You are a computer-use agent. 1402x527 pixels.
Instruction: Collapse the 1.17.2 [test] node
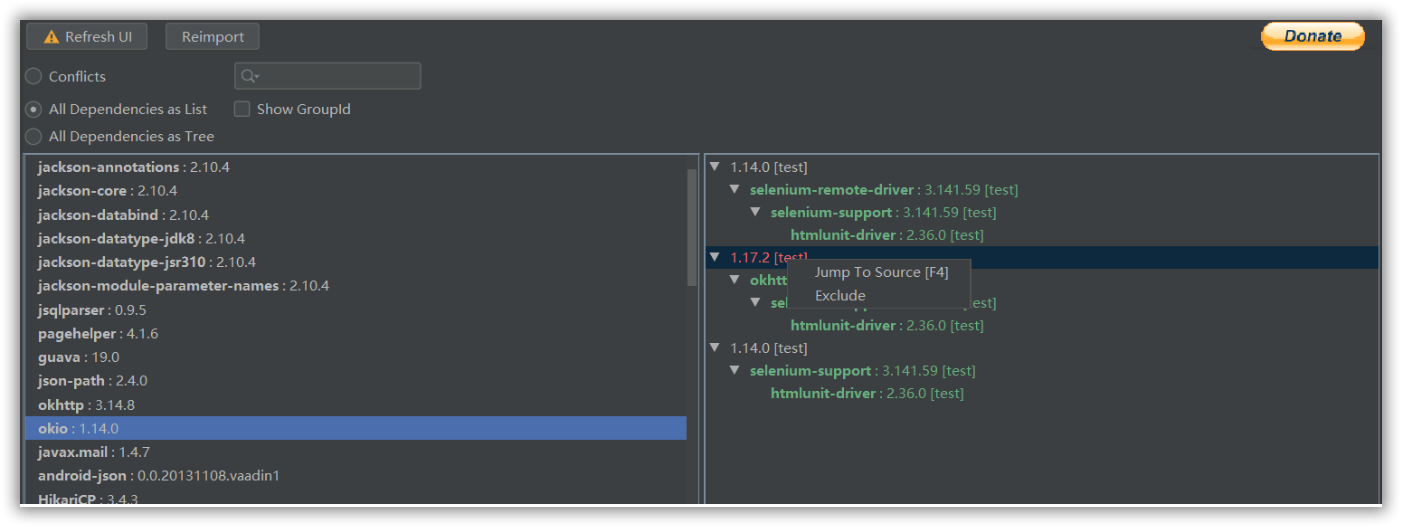pyautogui.click(x=714, y=257)
